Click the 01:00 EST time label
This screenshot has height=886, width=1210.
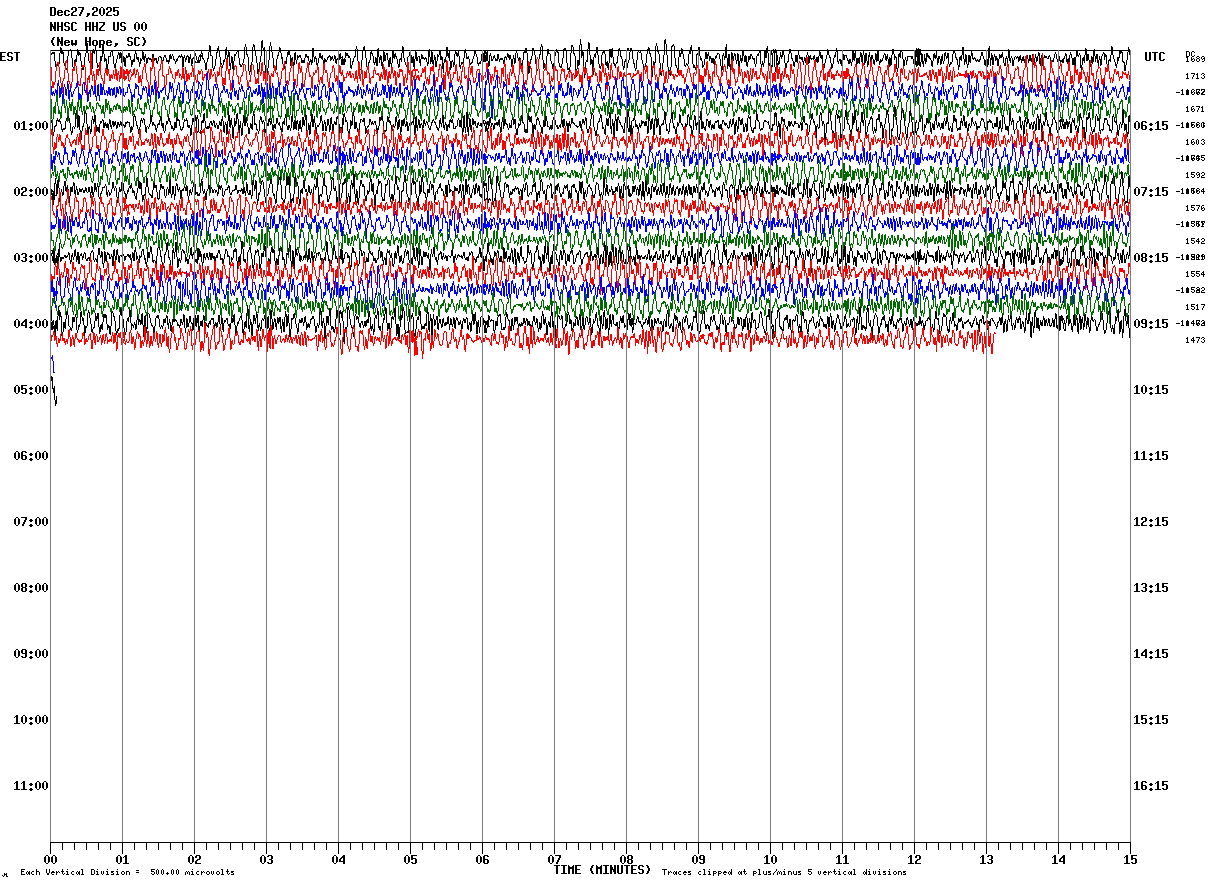(31, 126)
